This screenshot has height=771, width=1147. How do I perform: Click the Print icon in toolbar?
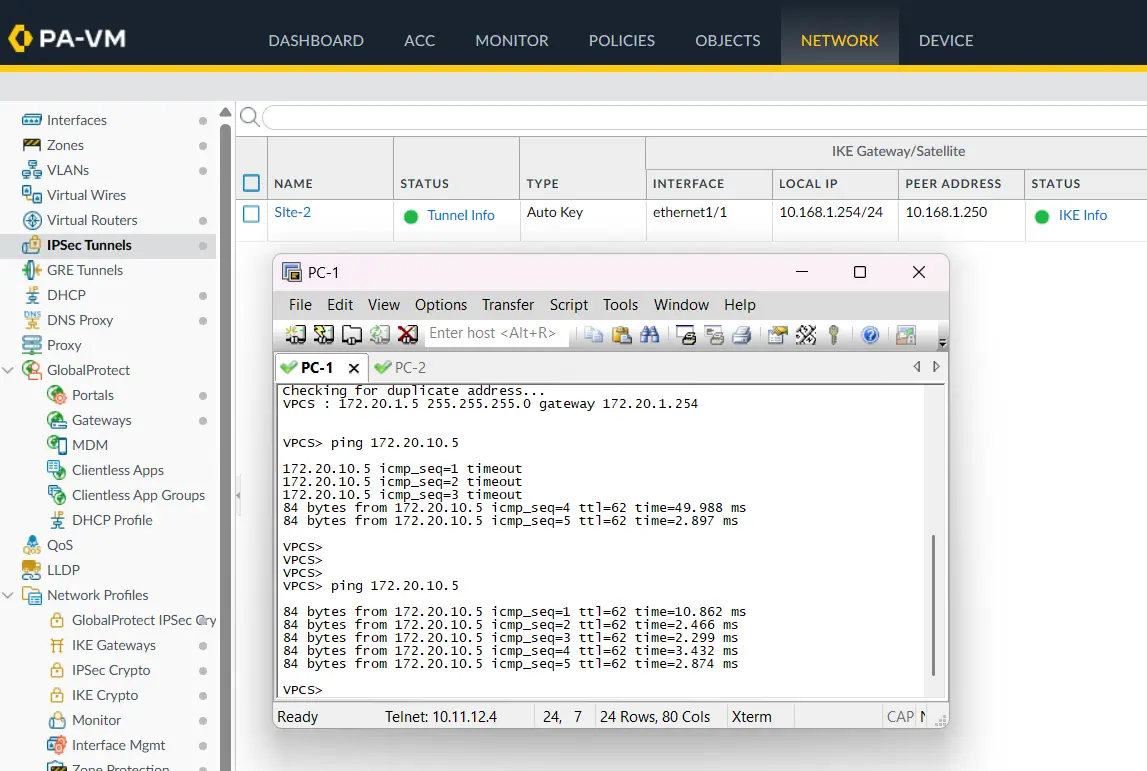tap(742, 334)
